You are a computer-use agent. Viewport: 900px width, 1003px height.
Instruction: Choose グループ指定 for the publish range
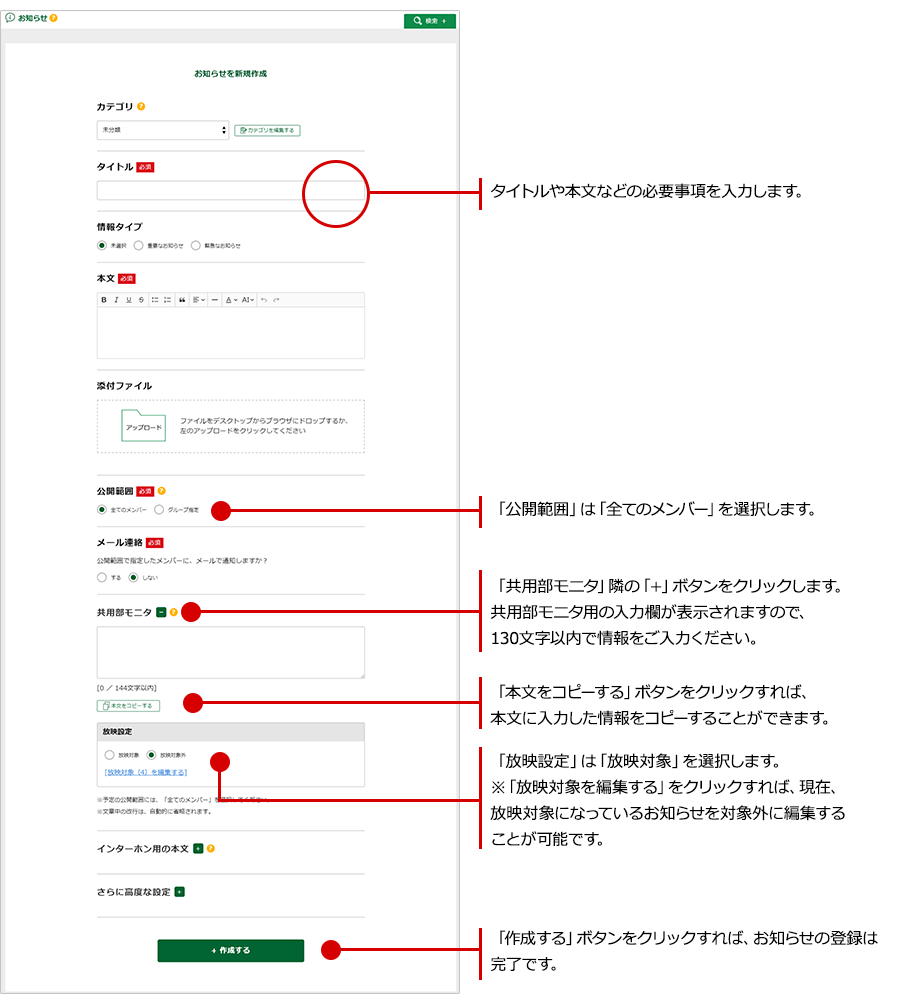pyautogui.click(x=160, y=510)
